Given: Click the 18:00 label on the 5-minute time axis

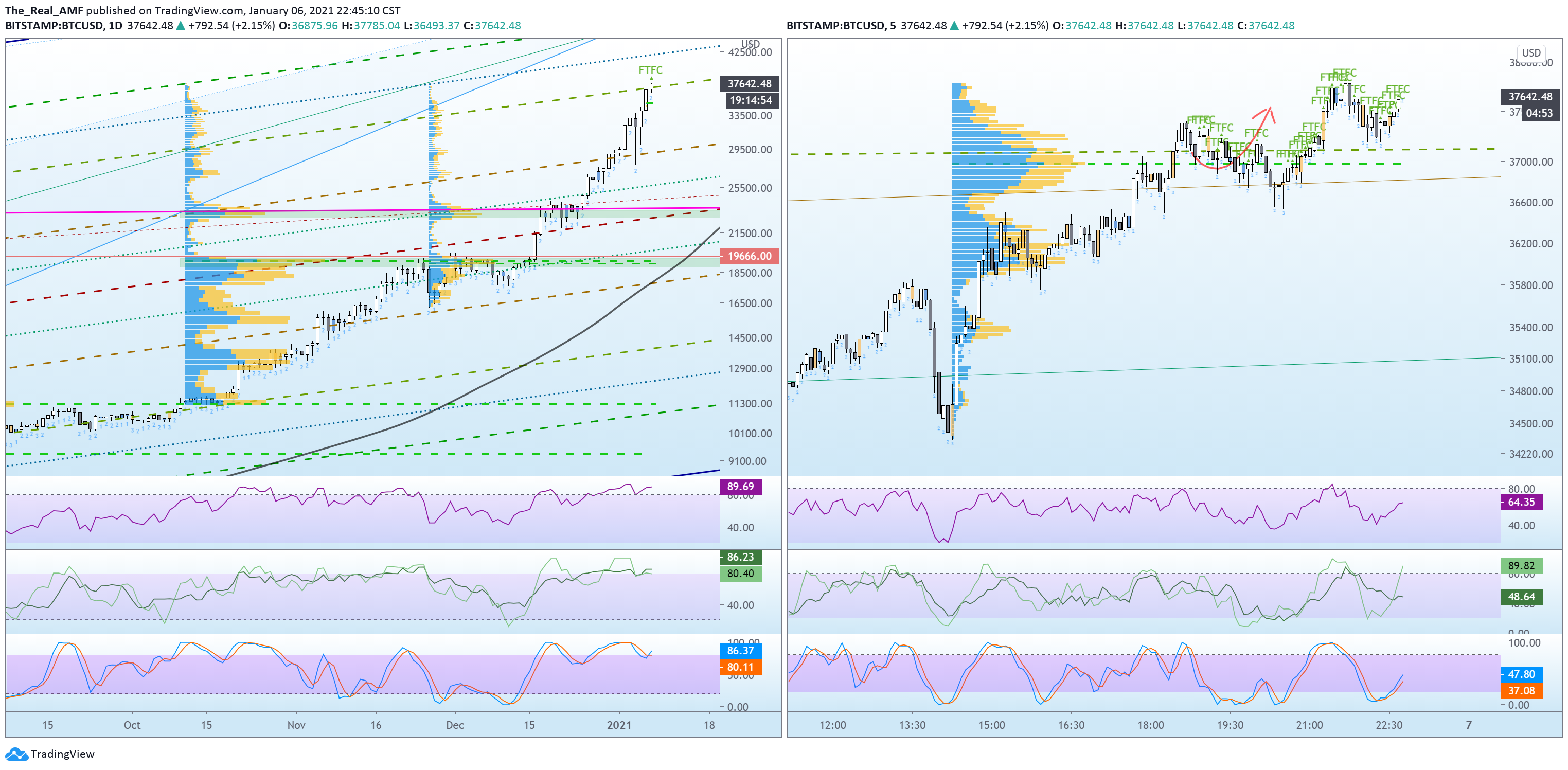Looking at the screenshot, I should [x=1150, y=725].
